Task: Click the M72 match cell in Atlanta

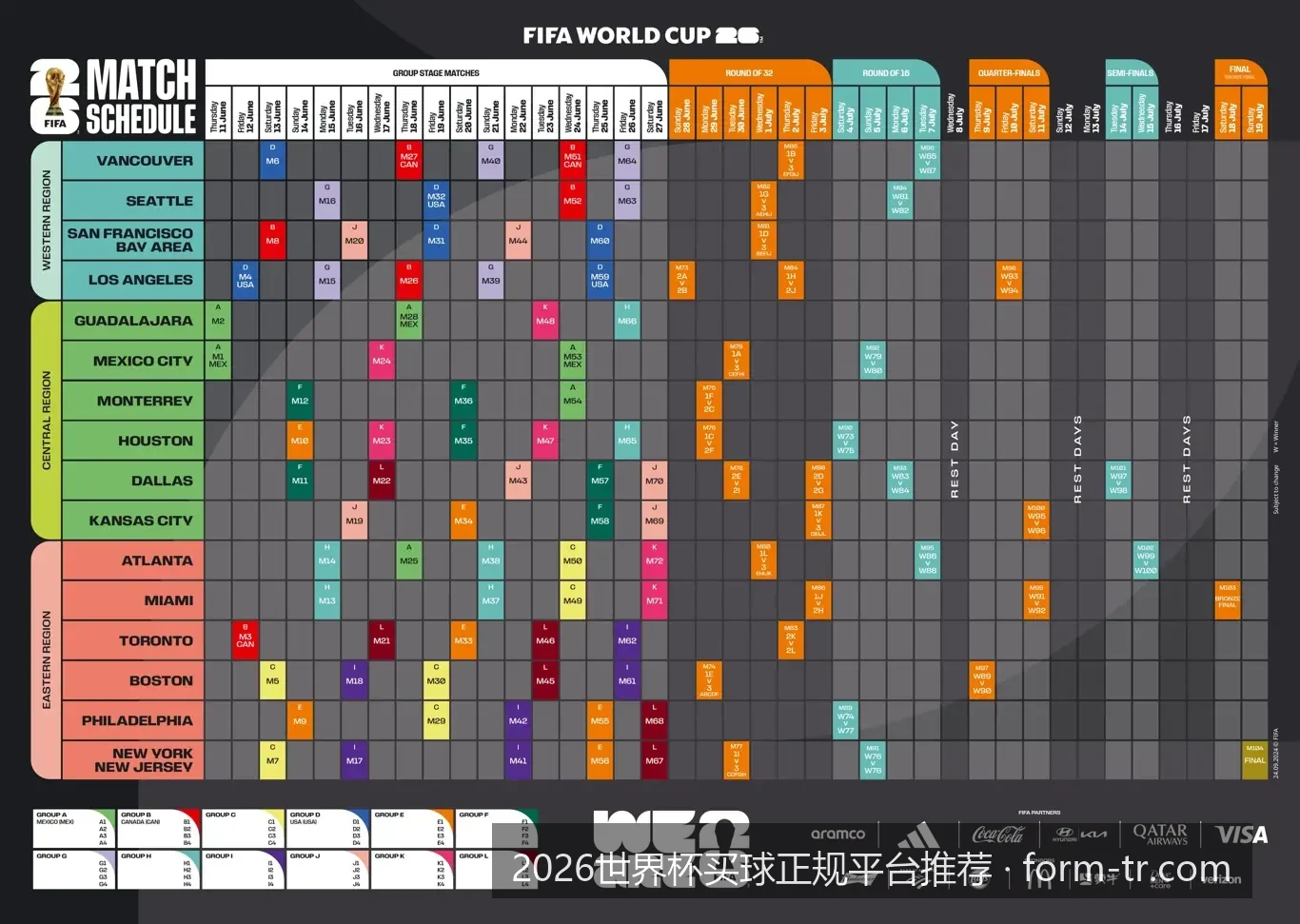Action: click(x=654, y=560)
